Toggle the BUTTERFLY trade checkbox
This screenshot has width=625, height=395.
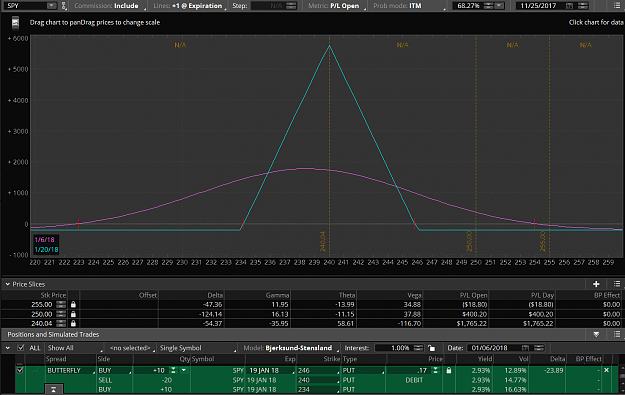pos(20,370)
